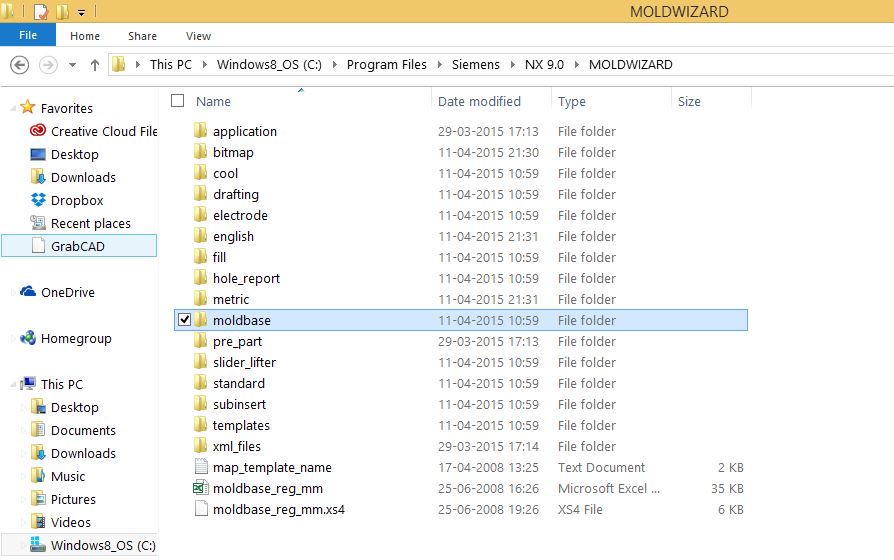Click This PC in the address bar

click(x=170, y=64)
